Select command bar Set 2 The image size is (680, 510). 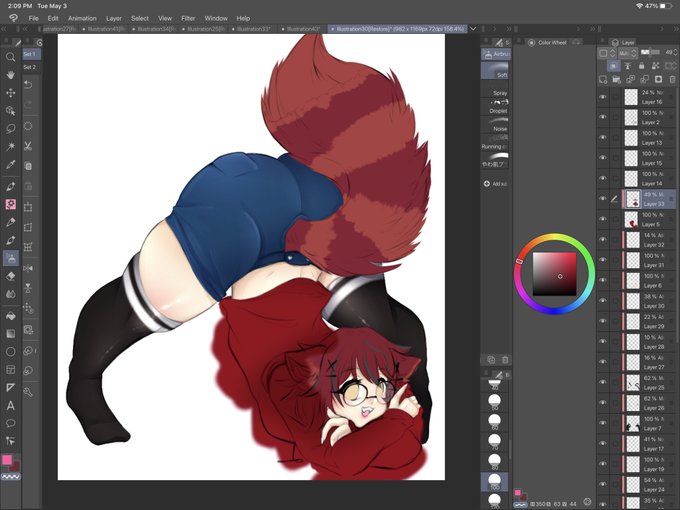[32, 67]
